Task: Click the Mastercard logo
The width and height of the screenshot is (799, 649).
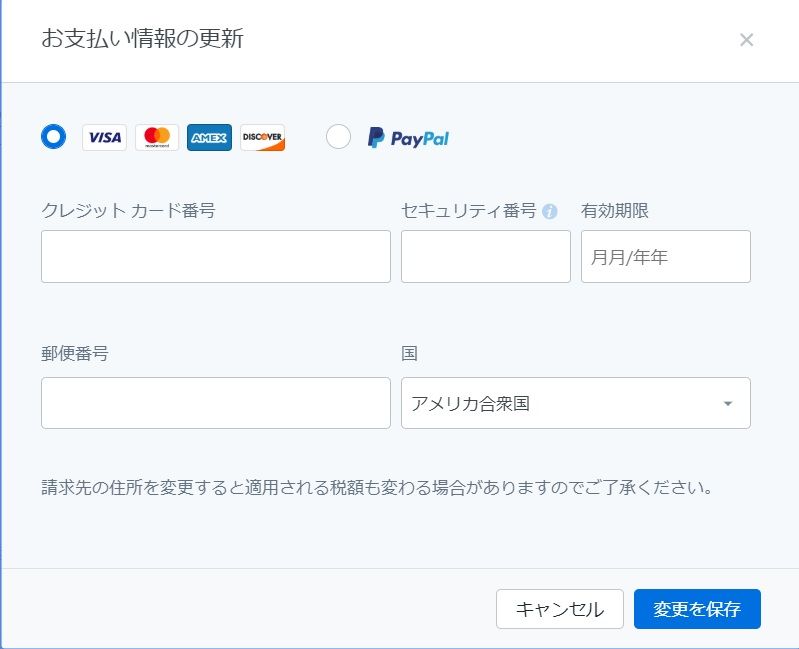Action: [157, 137]
